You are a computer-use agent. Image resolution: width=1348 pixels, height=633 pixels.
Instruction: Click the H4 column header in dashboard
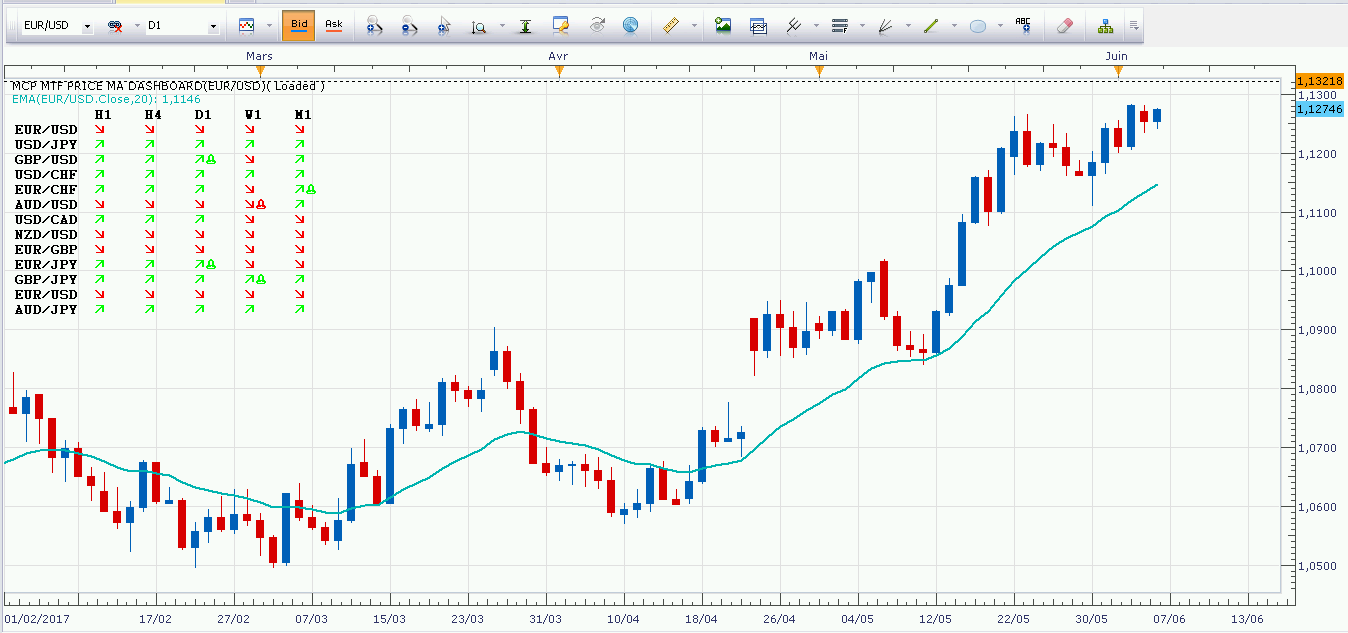click(x=152, y=115)
